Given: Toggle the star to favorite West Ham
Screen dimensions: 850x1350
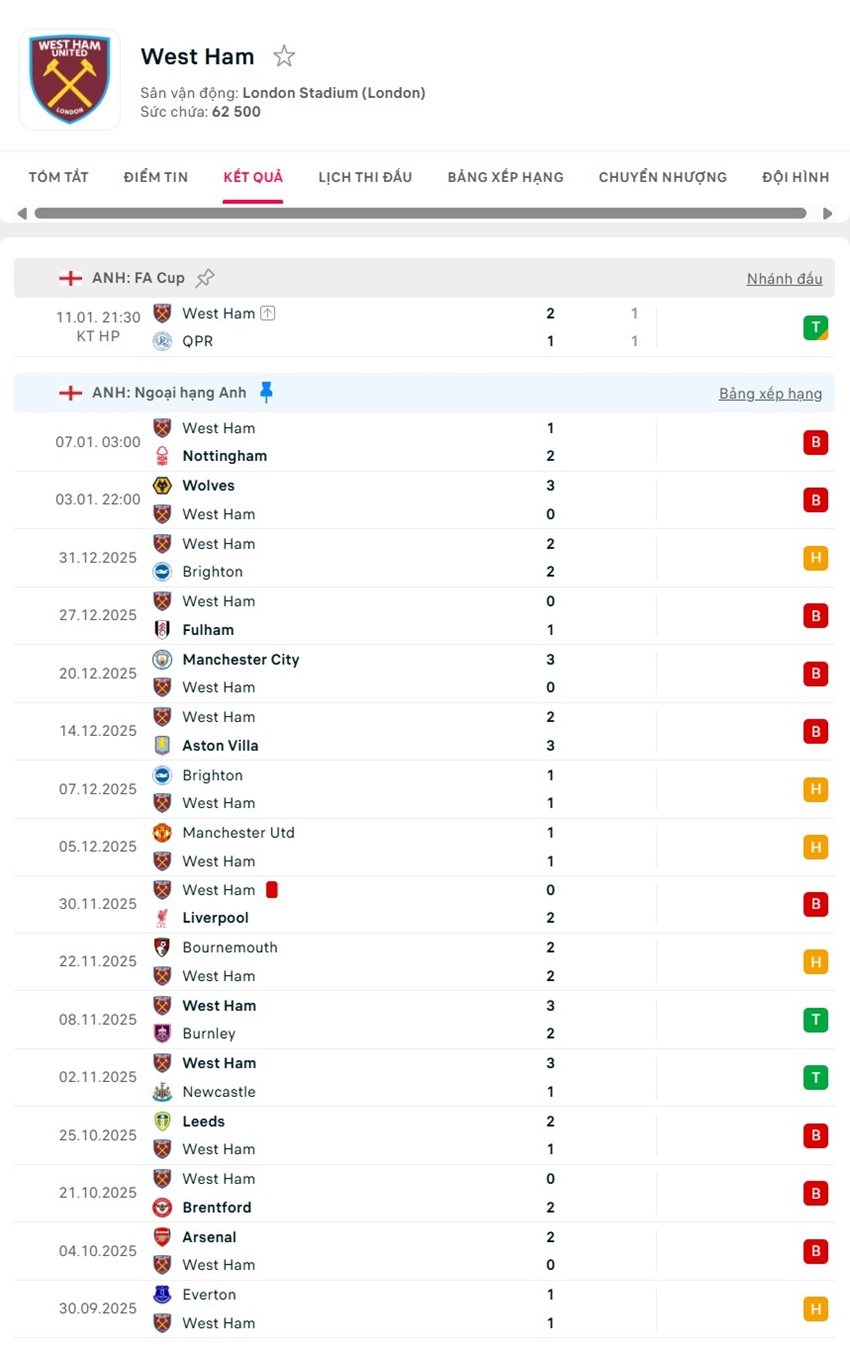Looking at the screenshot, I should point(283,56).
